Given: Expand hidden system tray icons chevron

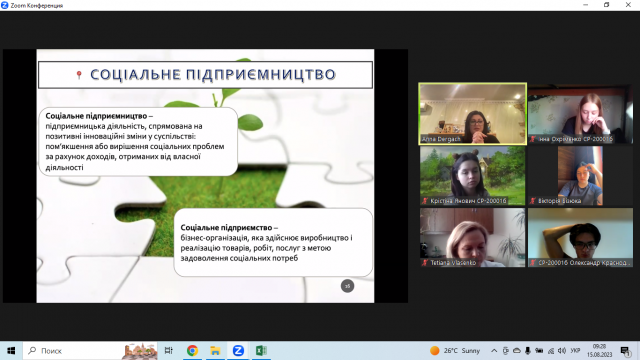Looking at the screenshot, I should 494,351.
